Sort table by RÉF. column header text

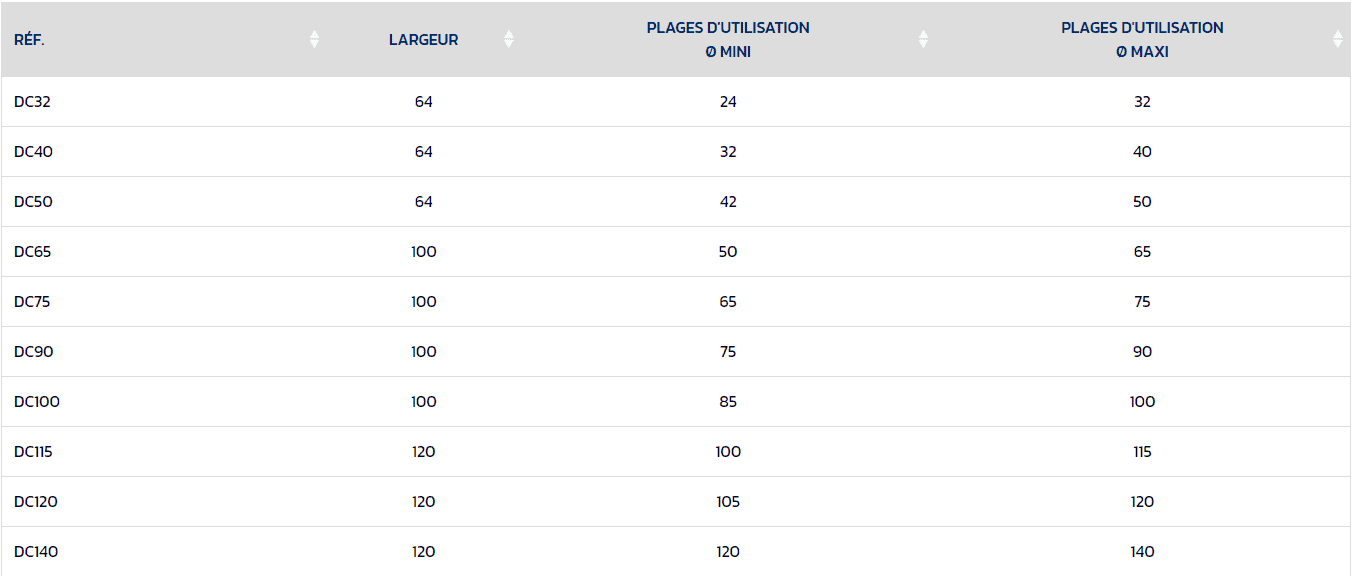29,40
